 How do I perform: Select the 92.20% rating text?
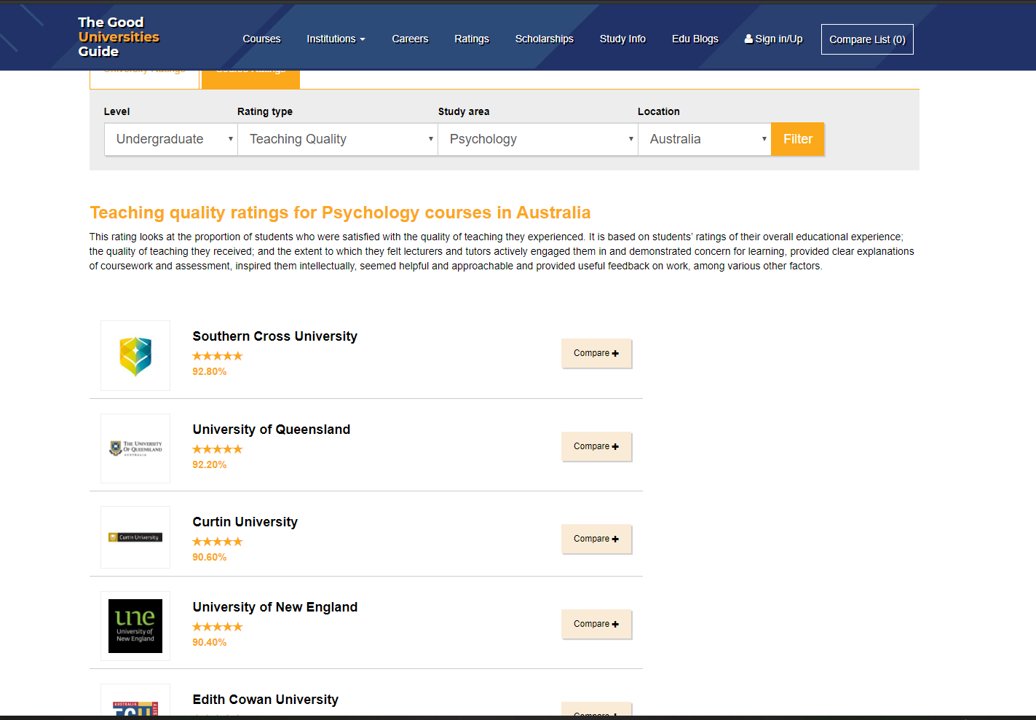(209, 465)
